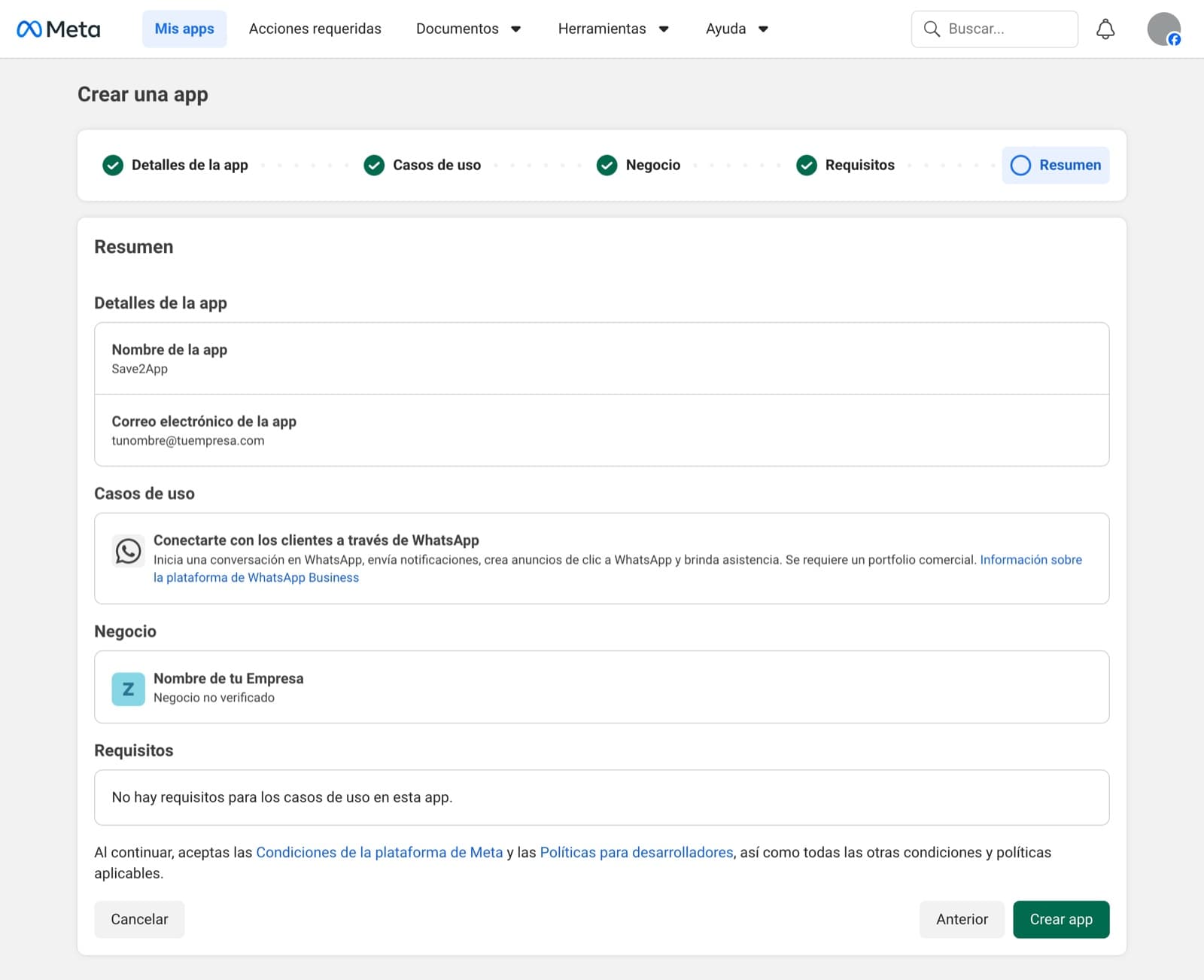Viewport: 1204px width, 980px height.
Task: Click the Meta logo
Action: pyautogui.click(x=58, y=29)
